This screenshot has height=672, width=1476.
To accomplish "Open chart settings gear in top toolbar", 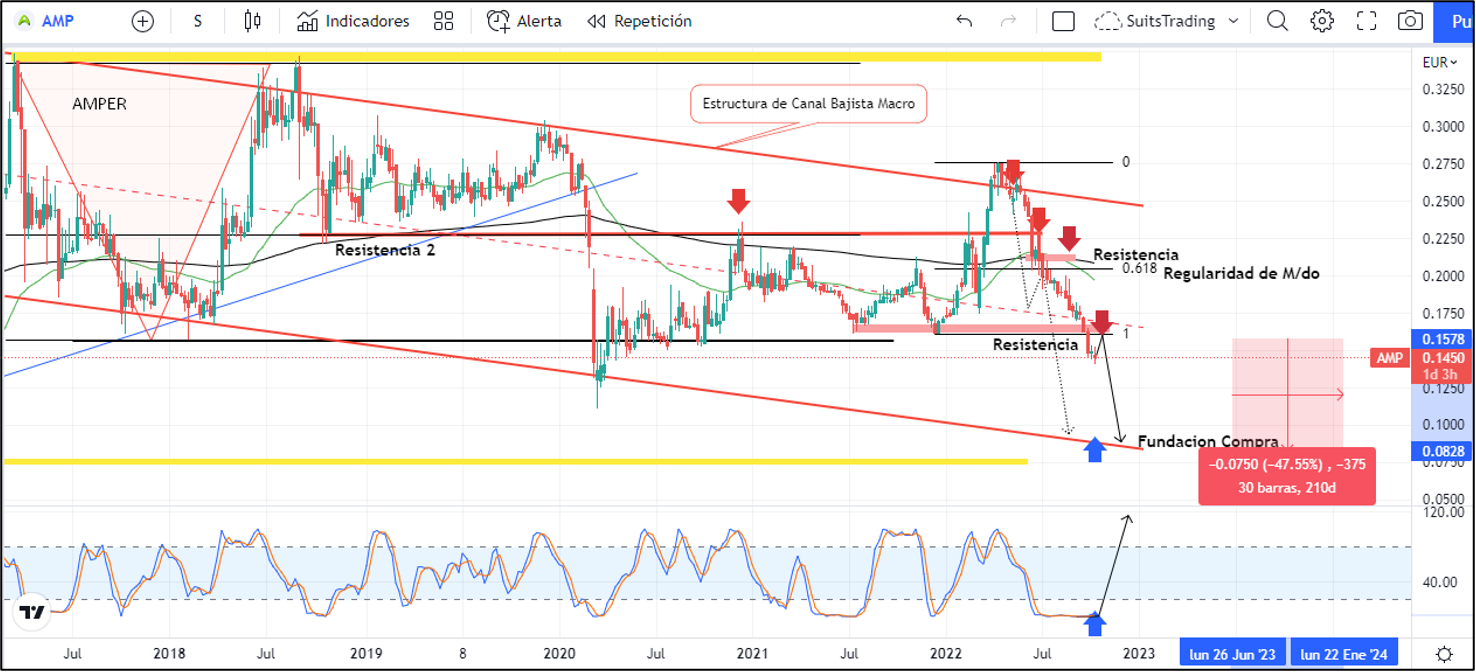I will coord(1322,21).
